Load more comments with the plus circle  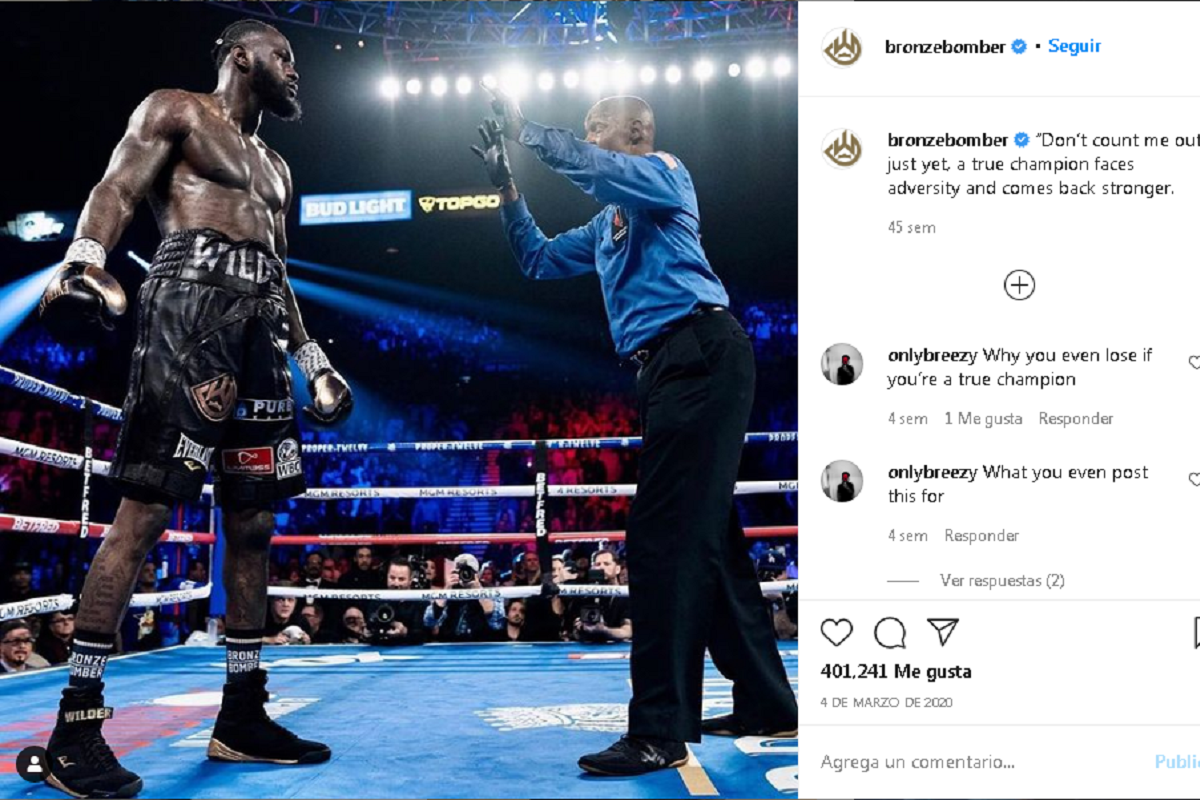(x=1019, y=286)
